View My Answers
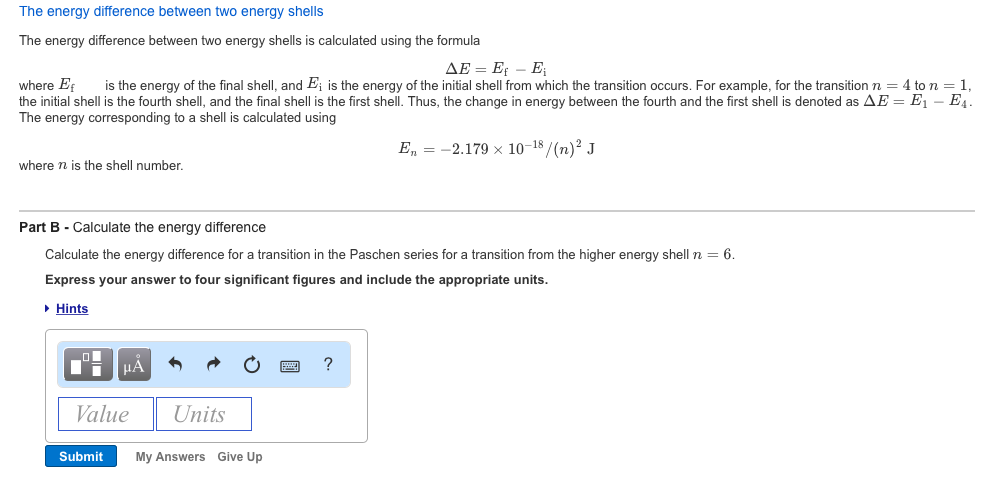Screen dimensions: 993x491 click(170, 457)
